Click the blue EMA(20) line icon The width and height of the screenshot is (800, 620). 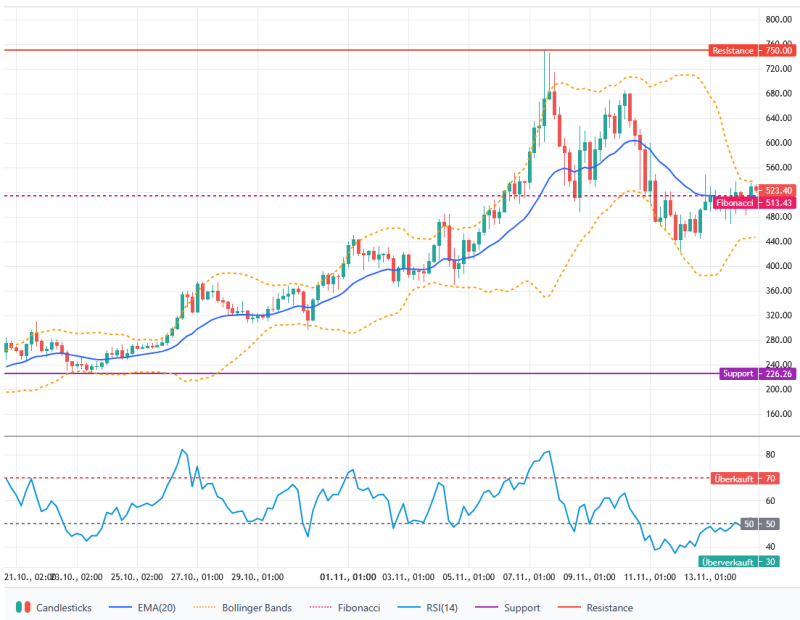pos(120,607)
